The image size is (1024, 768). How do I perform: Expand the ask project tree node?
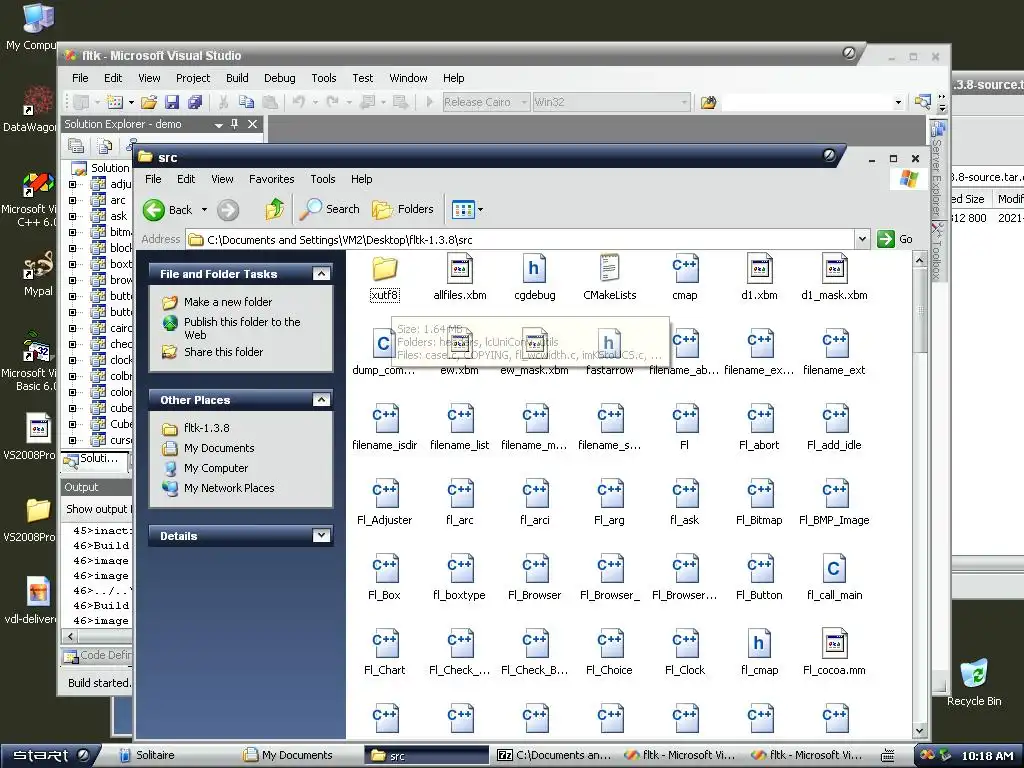point(72,216)
